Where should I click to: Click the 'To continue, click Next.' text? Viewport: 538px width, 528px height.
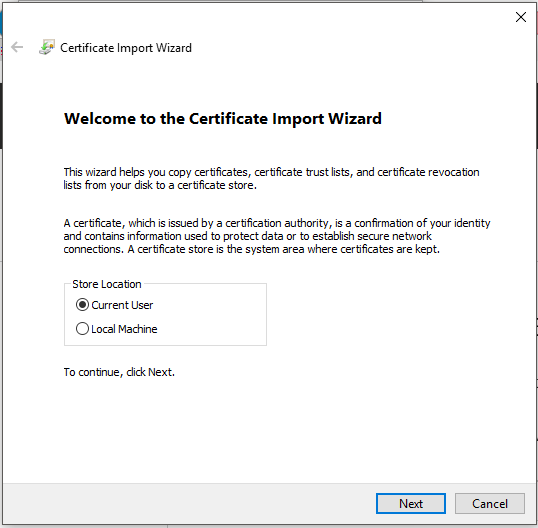119,372
